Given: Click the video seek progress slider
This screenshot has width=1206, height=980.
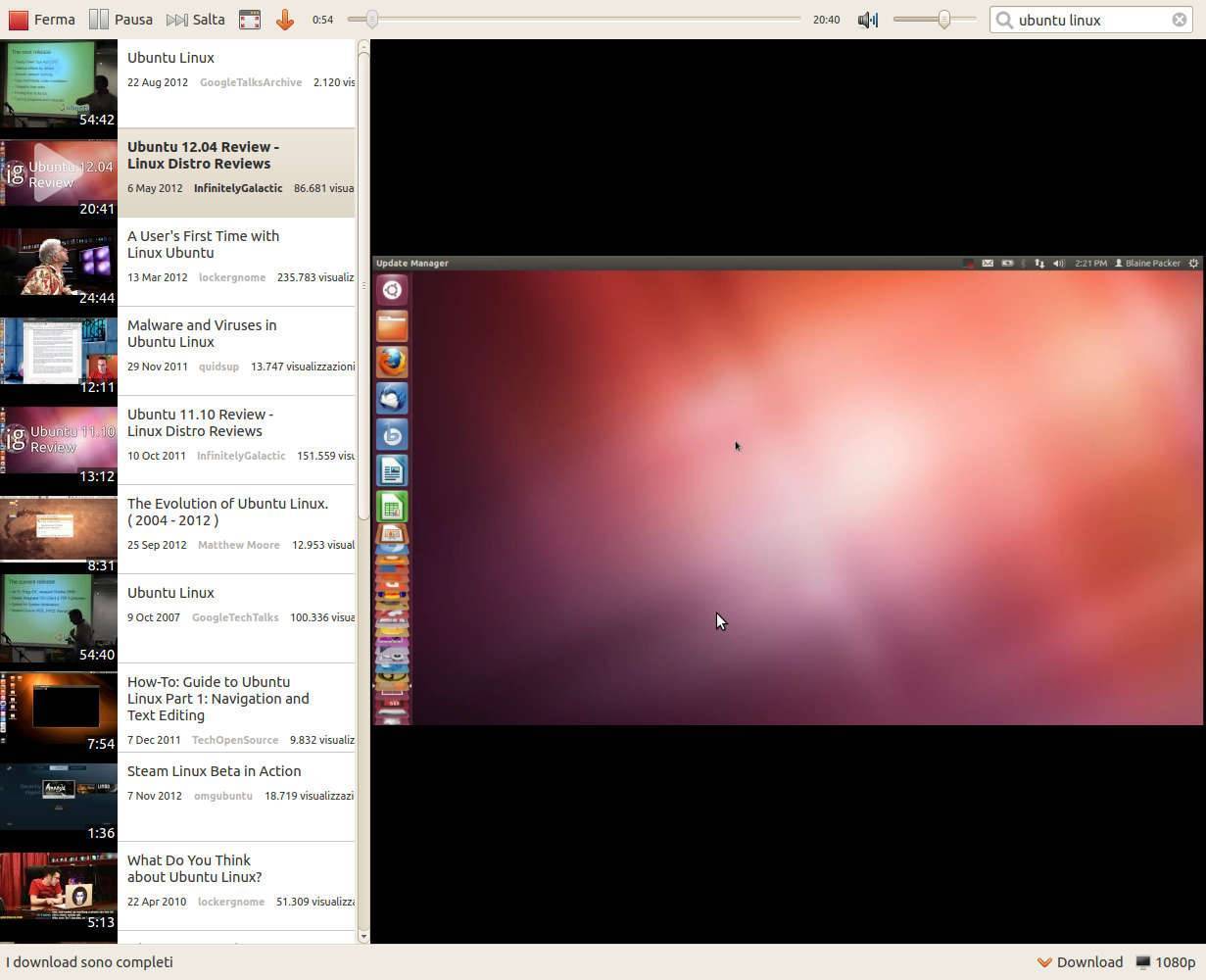Looking at the screenshot, I should [x=574, y=19].
